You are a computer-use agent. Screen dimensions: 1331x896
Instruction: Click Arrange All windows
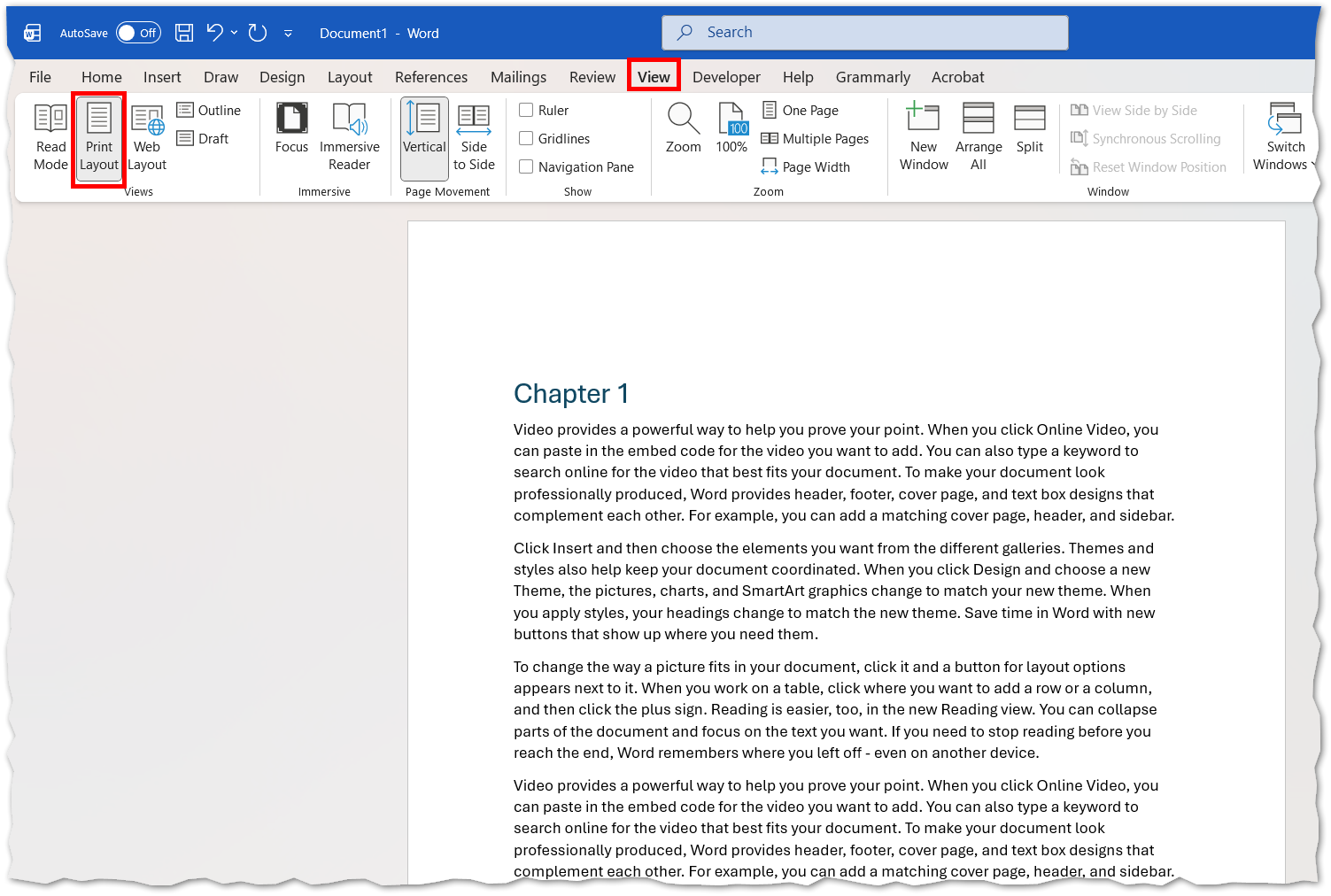(979, 137)
